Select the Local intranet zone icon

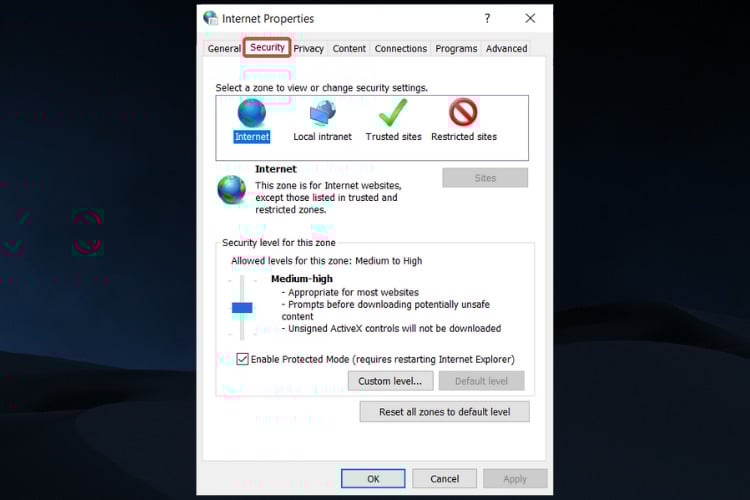click(x=322, y=113)
